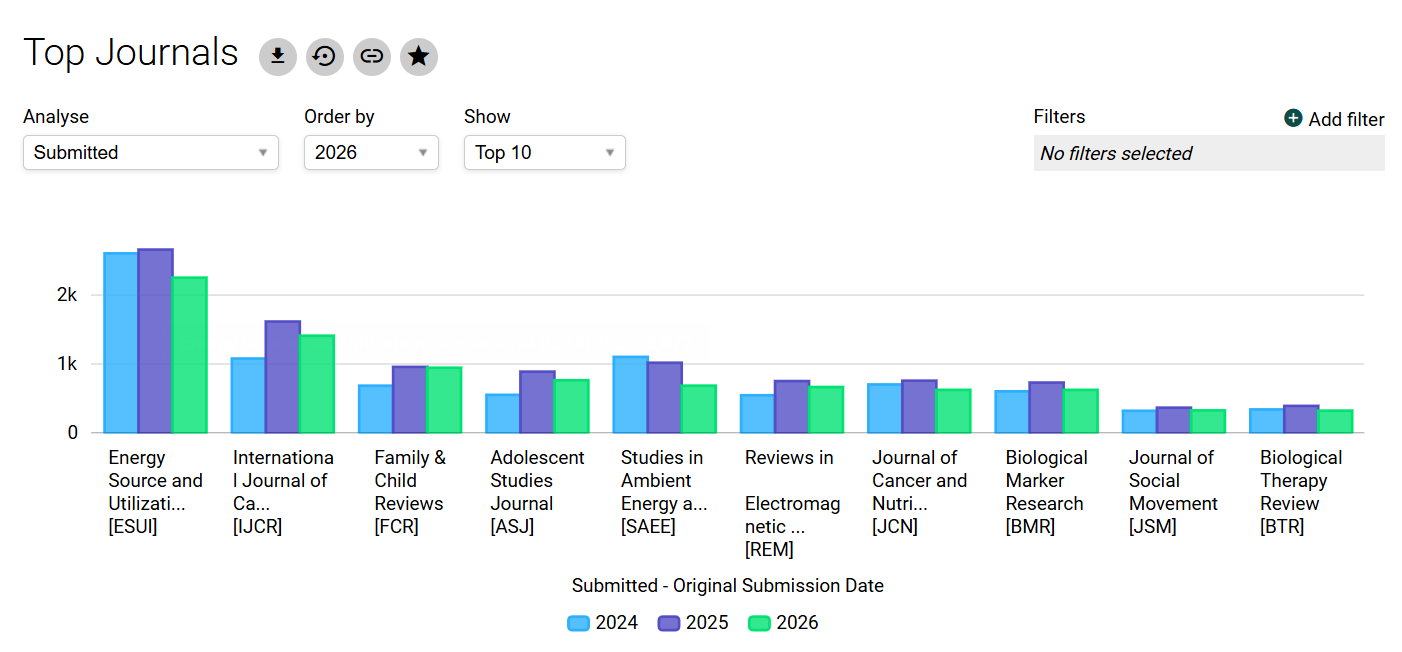
Task: Click the 2025 legend color swatch
Action: click(669, 623)
